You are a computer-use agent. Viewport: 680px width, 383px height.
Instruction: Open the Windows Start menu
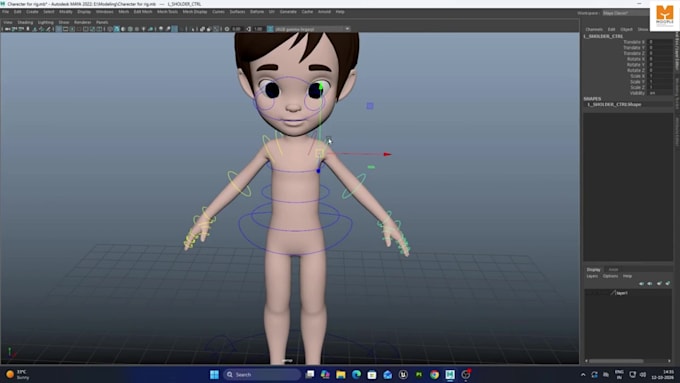tap(214, 374)
